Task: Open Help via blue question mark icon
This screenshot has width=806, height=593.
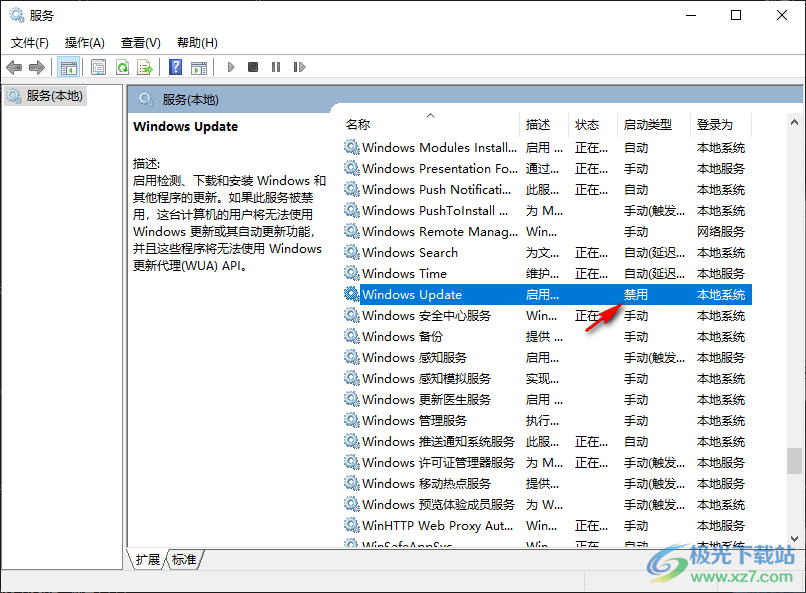Action: coord(175,67)
